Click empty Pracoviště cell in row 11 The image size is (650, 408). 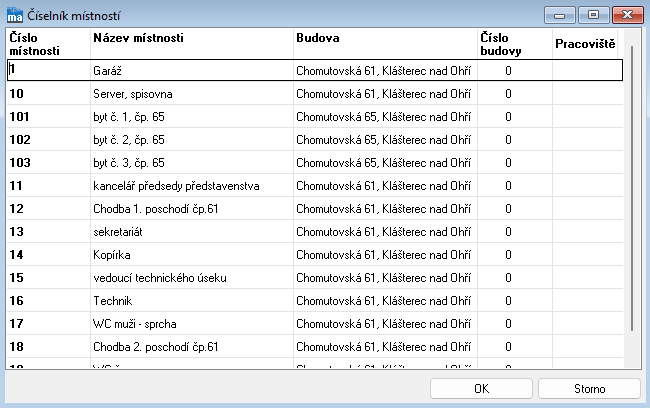[x=588, y=185]
